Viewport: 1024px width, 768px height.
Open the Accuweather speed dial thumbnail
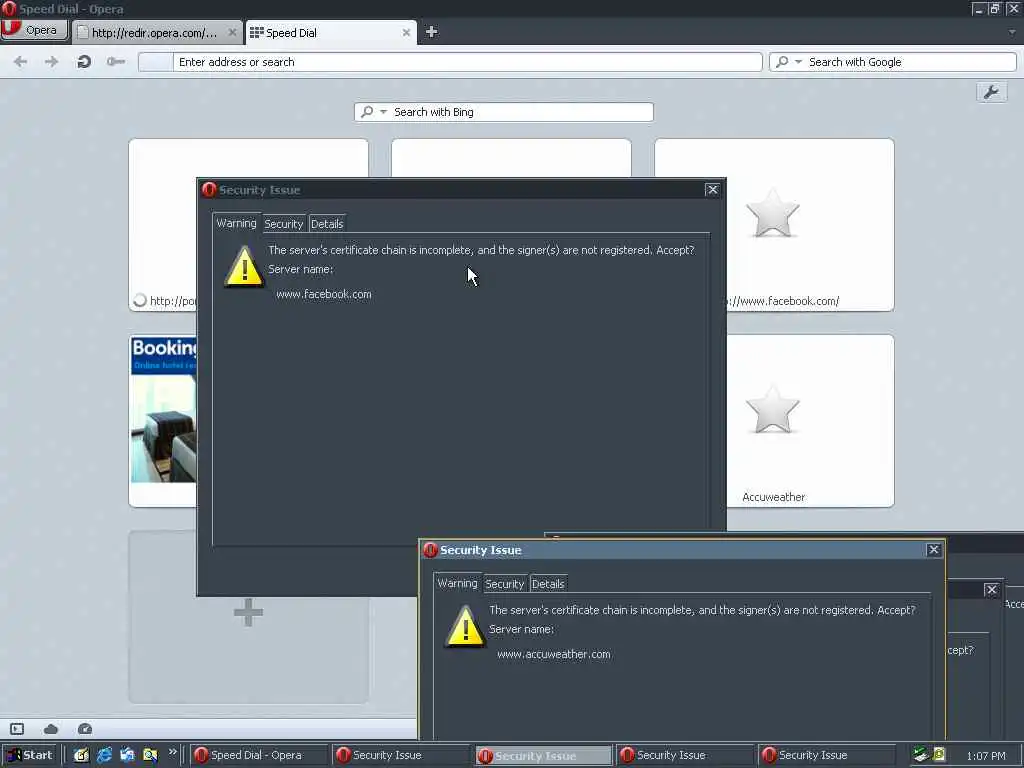tap(810, 421)
